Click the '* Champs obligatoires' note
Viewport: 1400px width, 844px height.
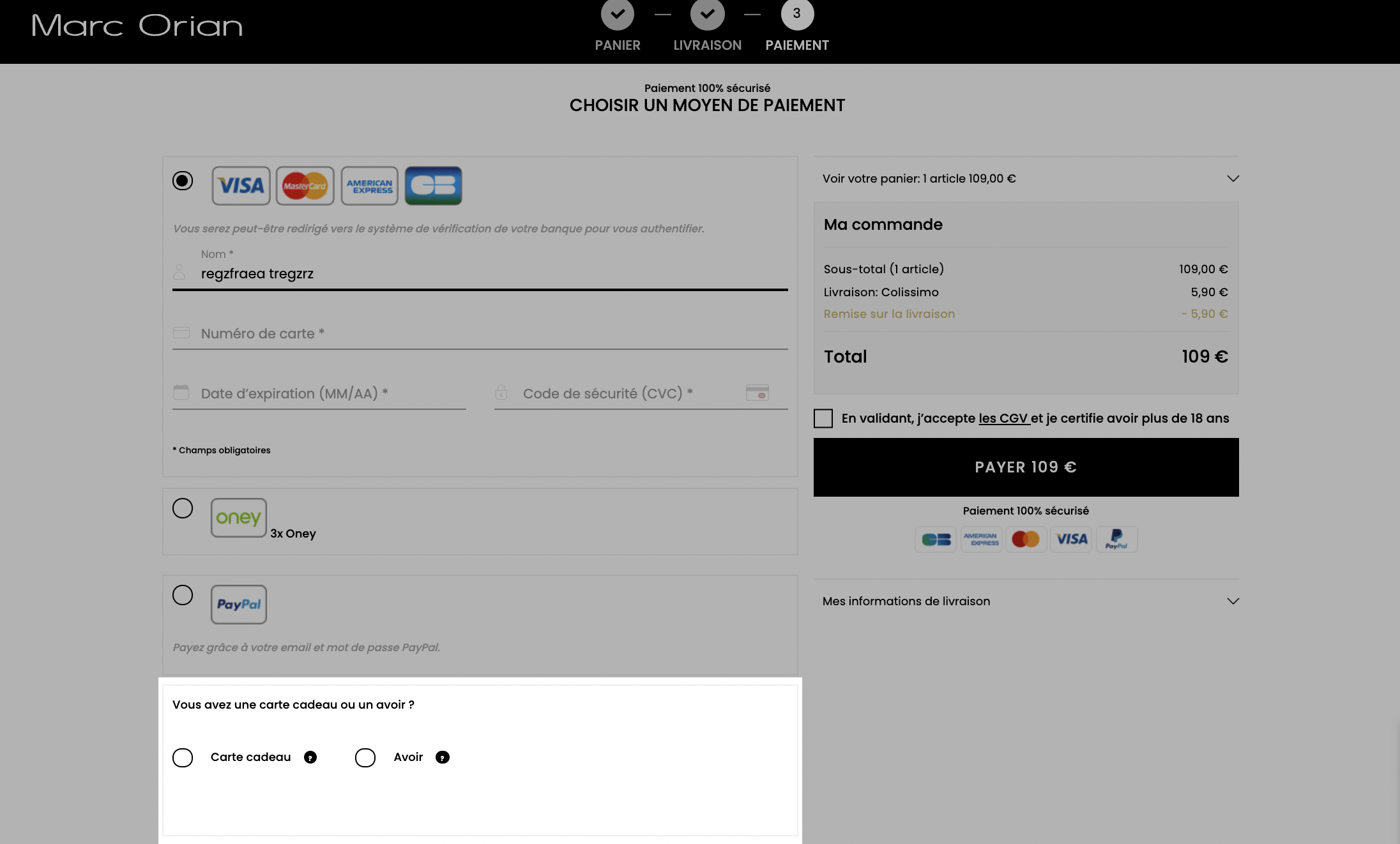222,450
